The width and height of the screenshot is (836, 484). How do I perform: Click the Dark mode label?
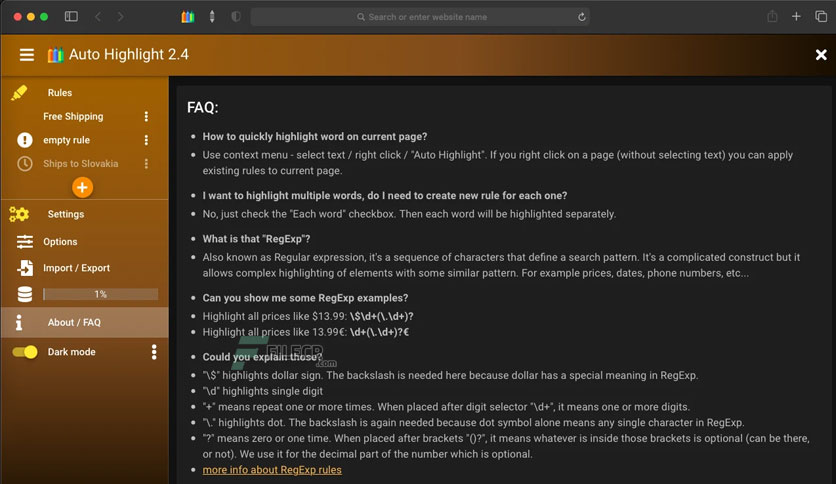click(x=71, y=352)
